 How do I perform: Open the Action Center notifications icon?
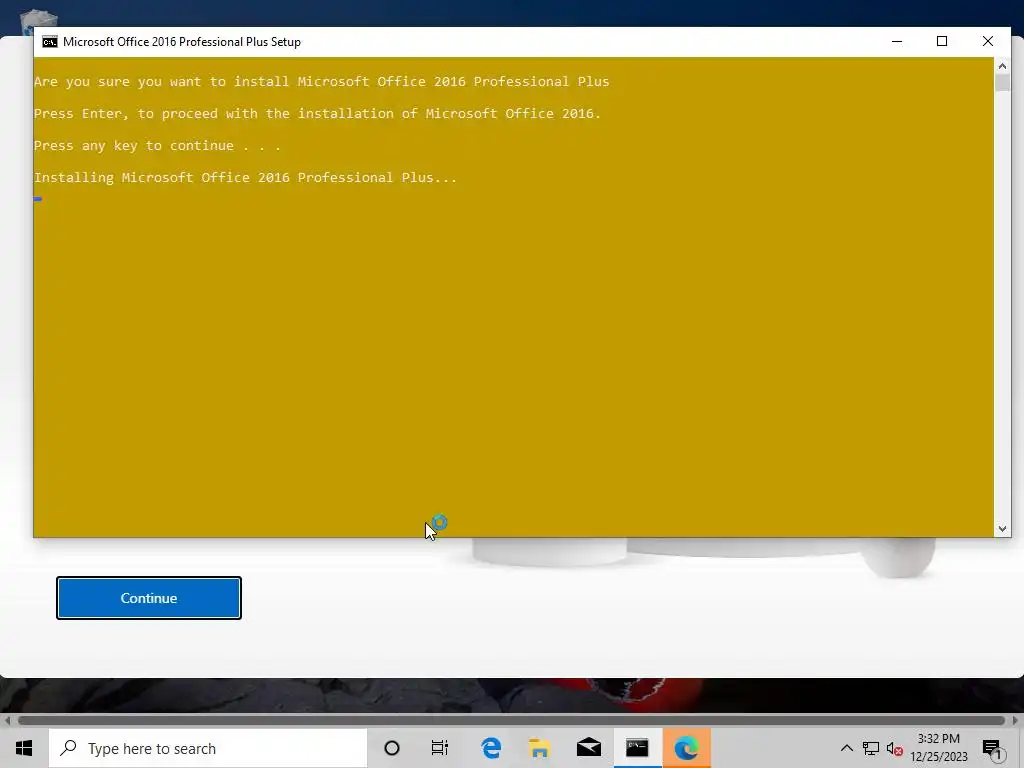tap(993, 749)
